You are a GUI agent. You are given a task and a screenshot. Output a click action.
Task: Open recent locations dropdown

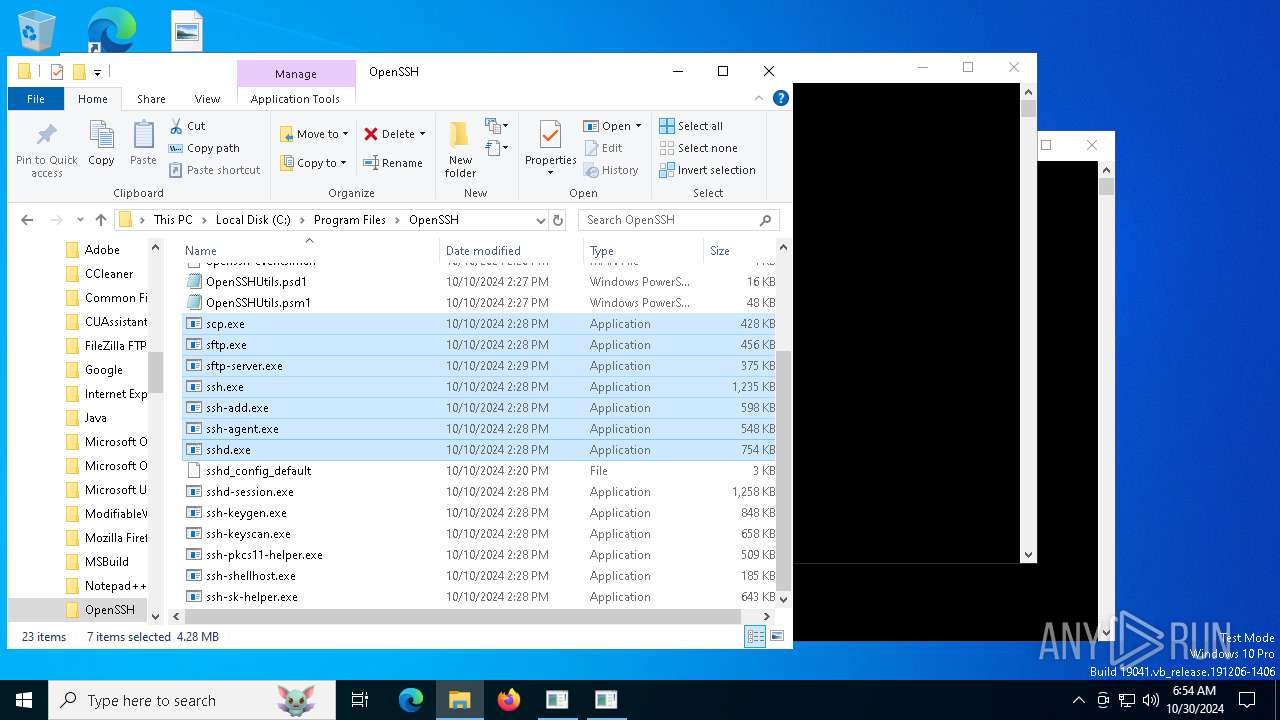pyautogui.click(x=80, y=220)
